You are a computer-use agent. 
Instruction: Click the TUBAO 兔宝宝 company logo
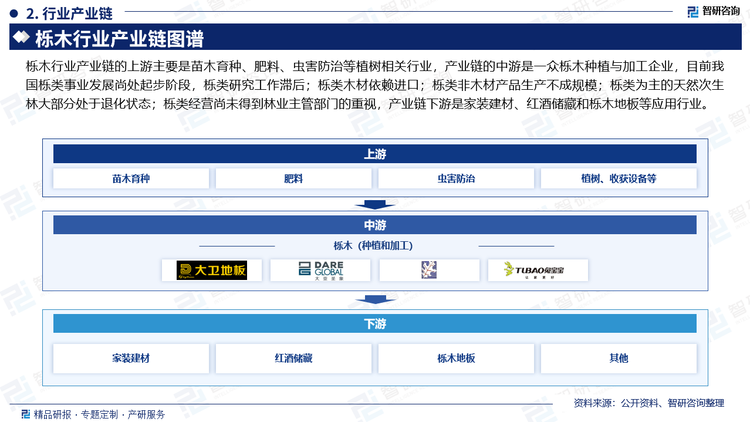[x=534, y=270]
